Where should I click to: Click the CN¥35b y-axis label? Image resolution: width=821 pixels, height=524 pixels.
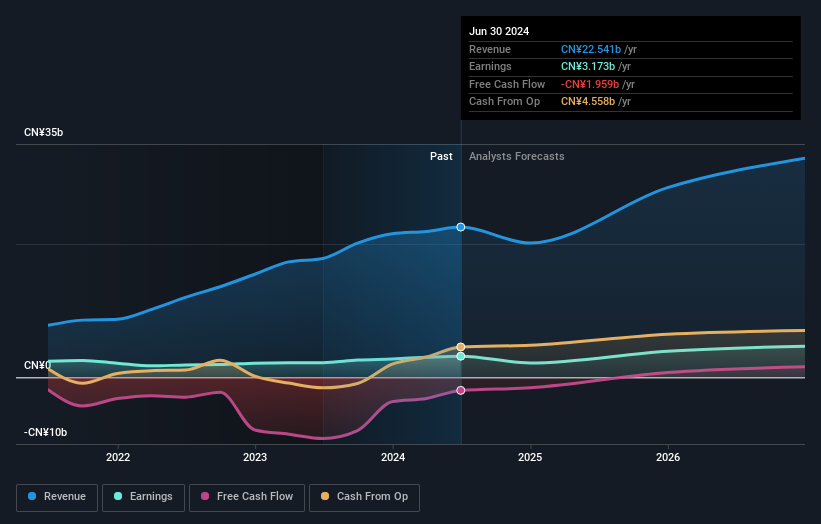coord(43,132)
